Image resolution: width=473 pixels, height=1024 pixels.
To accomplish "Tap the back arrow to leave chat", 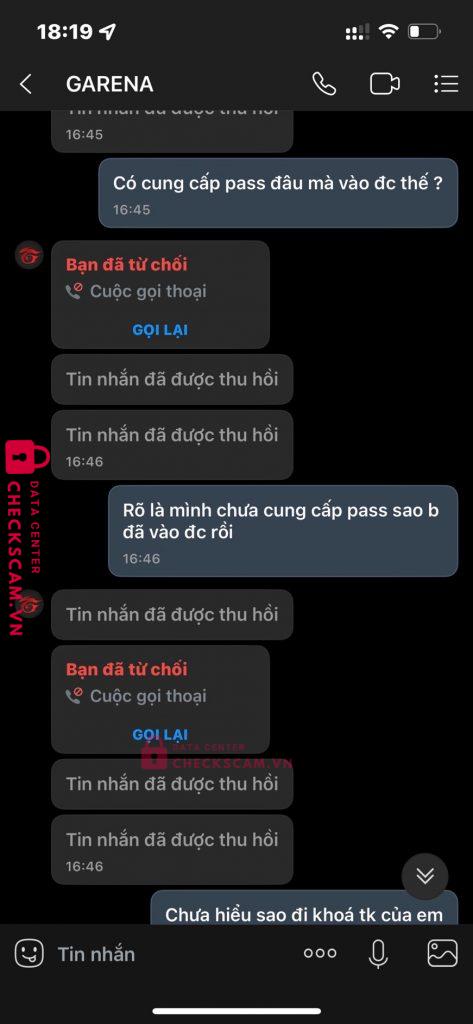I will pos(25,84).
